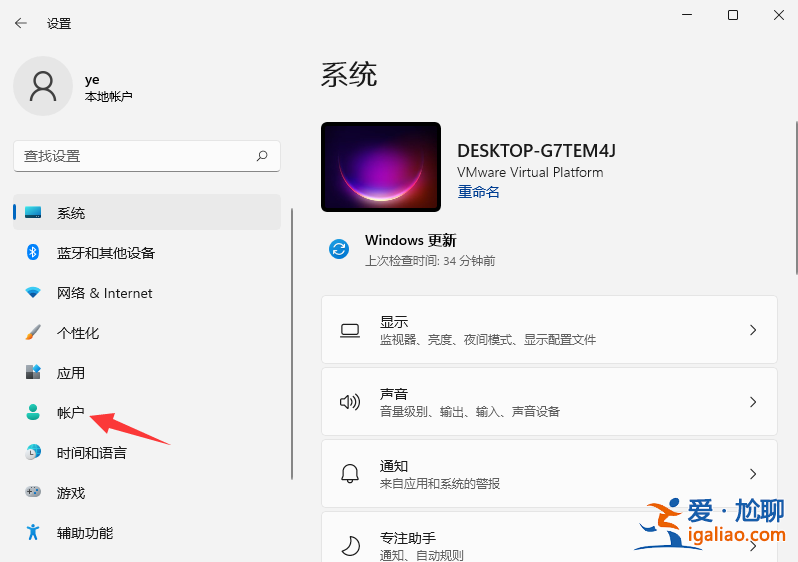This screenshot has height=562, width=798.
Task: Open the gamepad icon for 游戏
Action: [x=33, y=492]
